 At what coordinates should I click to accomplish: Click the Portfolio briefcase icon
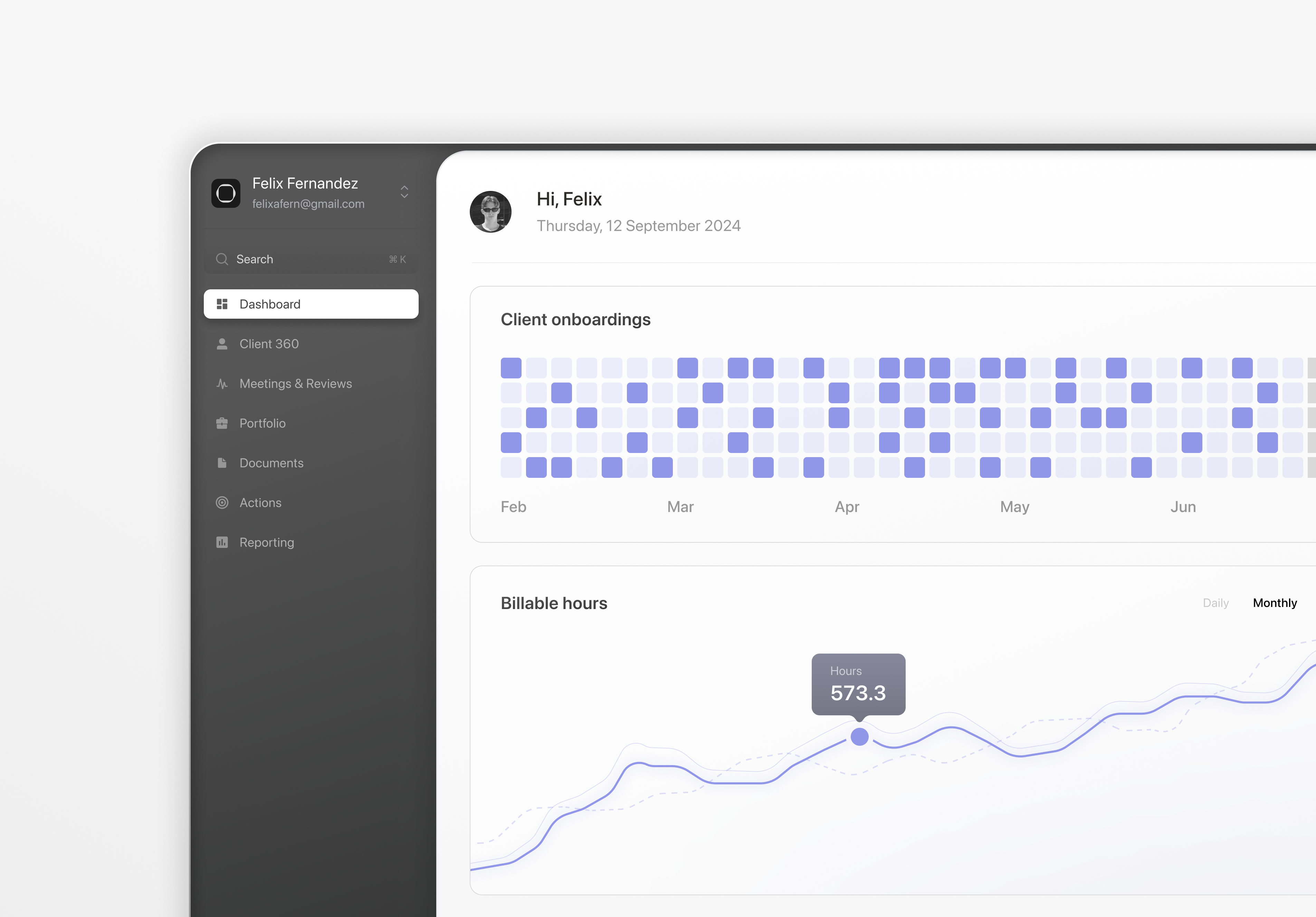point(222,423)
